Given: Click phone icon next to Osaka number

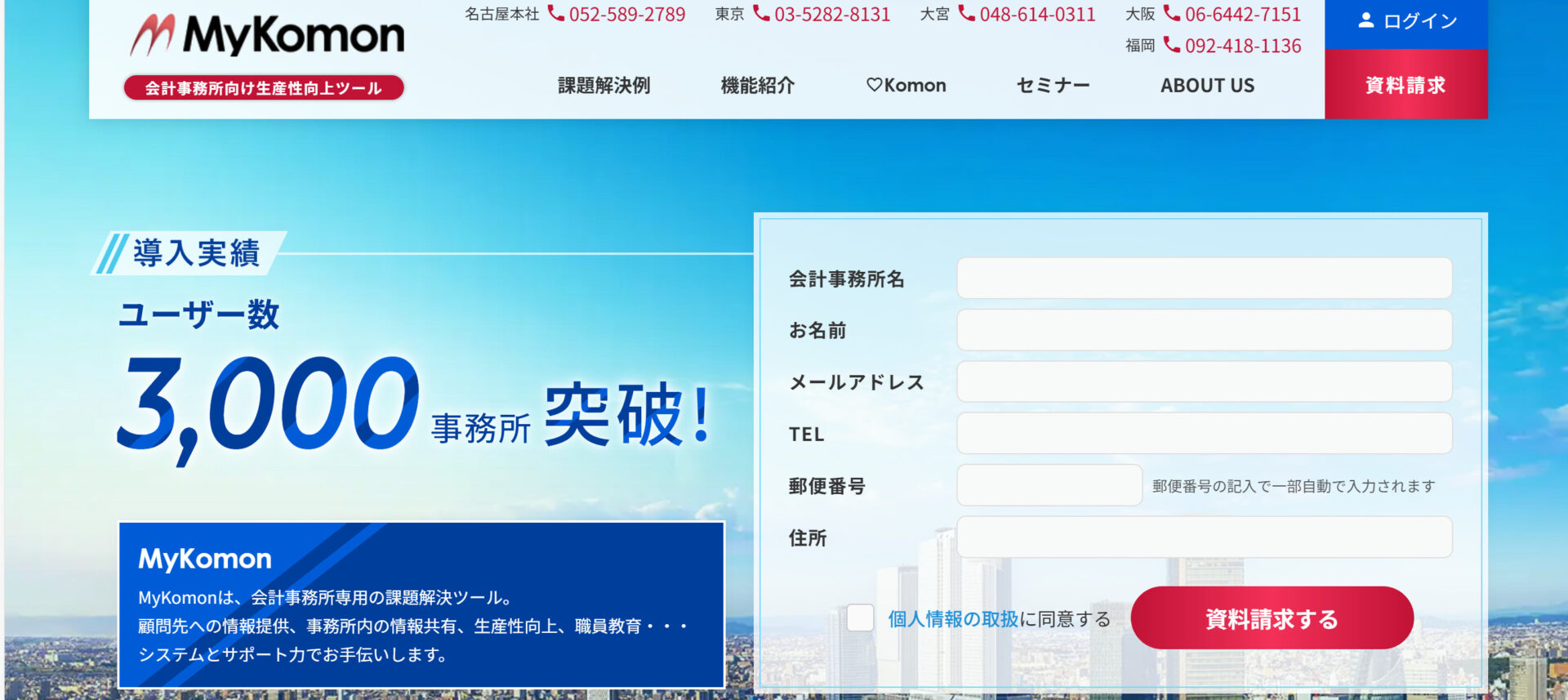Looking at the screenshot, I should (1171, 13).
